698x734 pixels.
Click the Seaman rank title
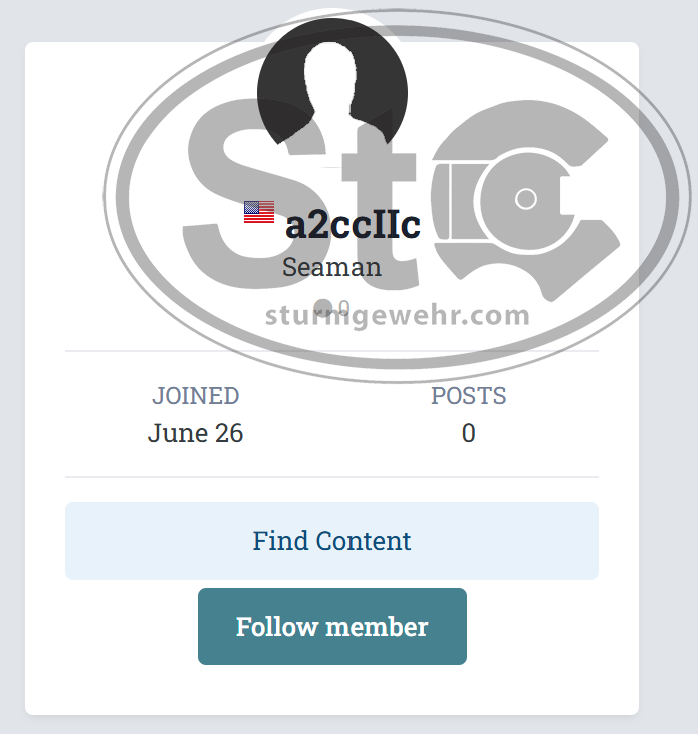[x=331, y=267]
